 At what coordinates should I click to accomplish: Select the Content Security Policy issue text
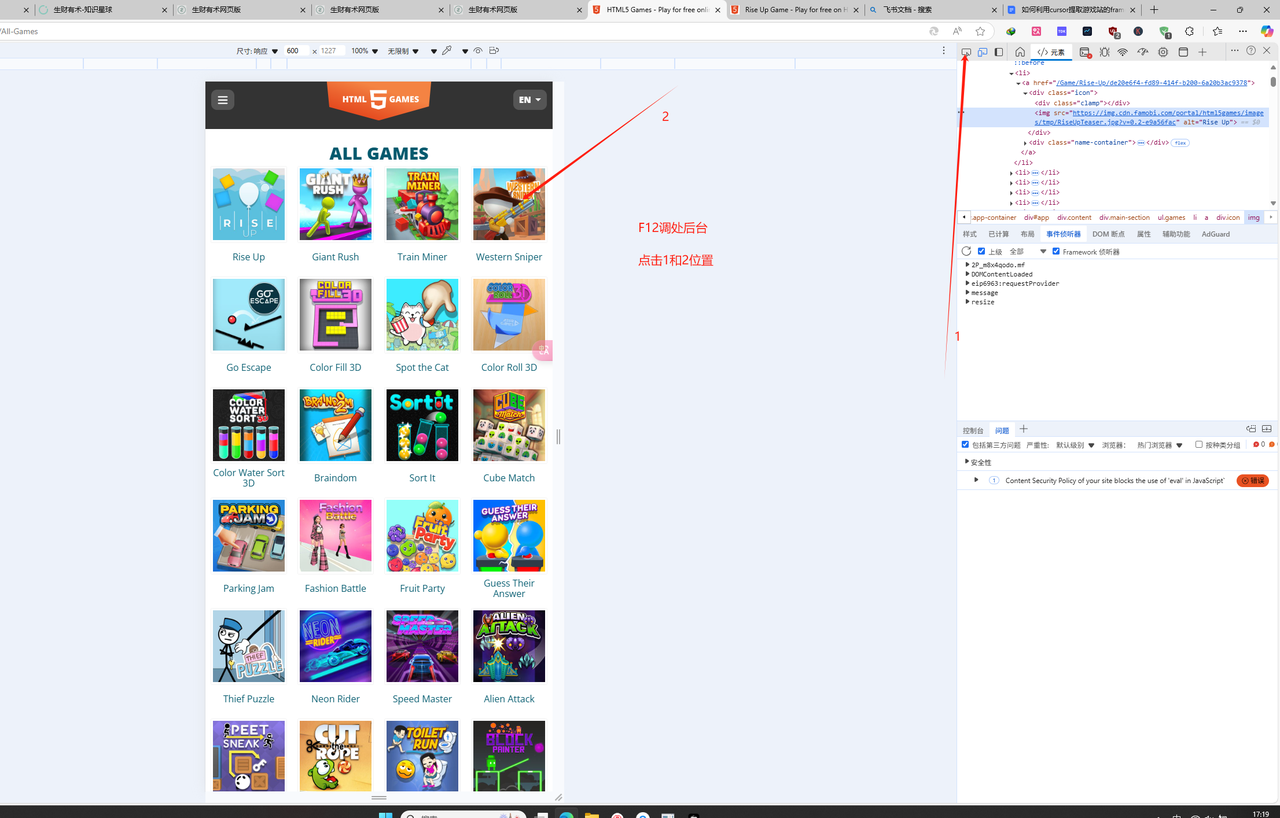coord(1115,481)
